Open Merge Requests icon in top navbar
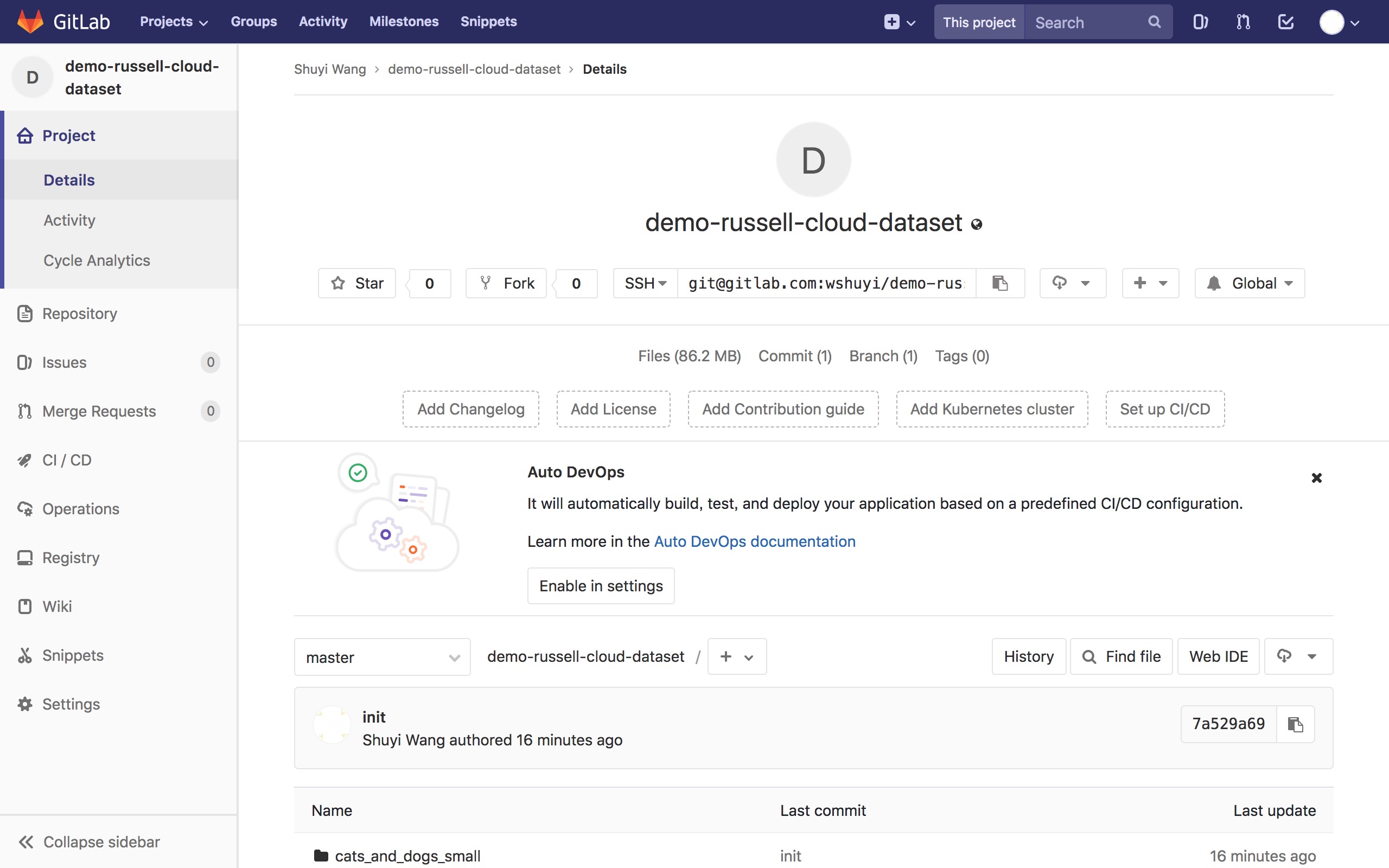Viewport: 1389px width, 868px height. [x=1243, y=22]
